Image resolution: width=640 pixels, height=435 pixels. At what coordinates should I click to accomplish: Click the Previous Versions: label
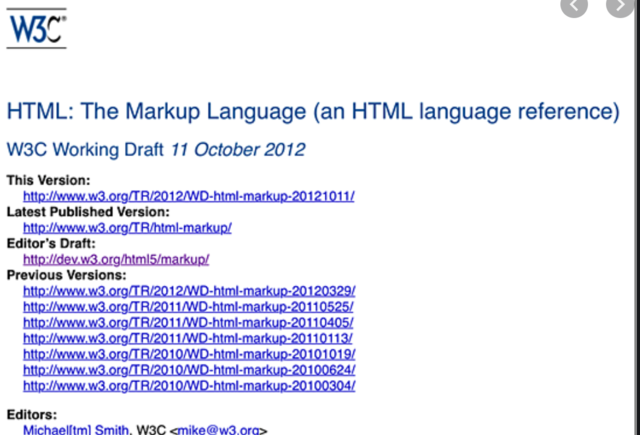click(67, 275)
